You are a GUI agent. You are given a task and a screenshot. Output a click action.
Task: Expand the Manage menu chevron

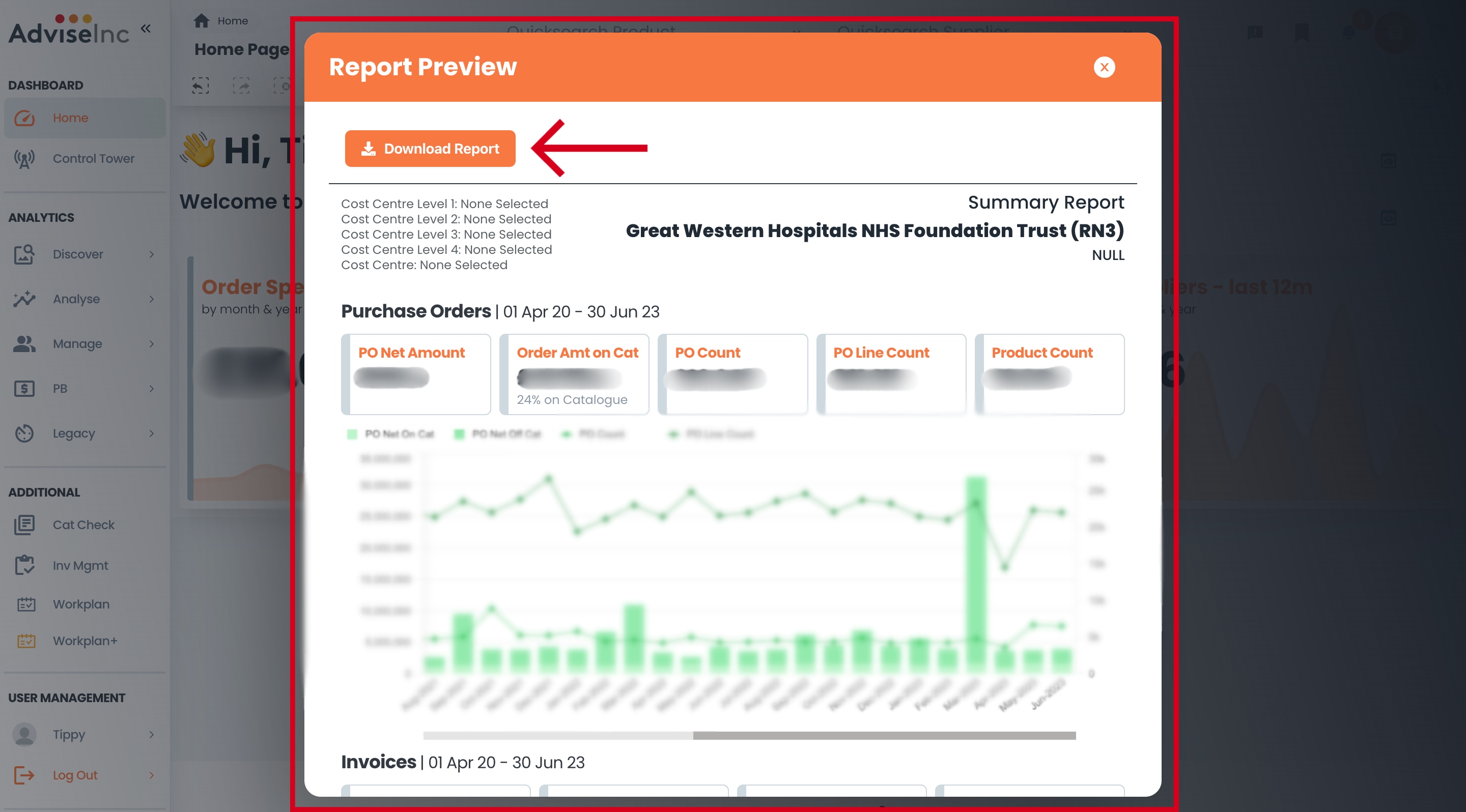[x=151, y=344]
